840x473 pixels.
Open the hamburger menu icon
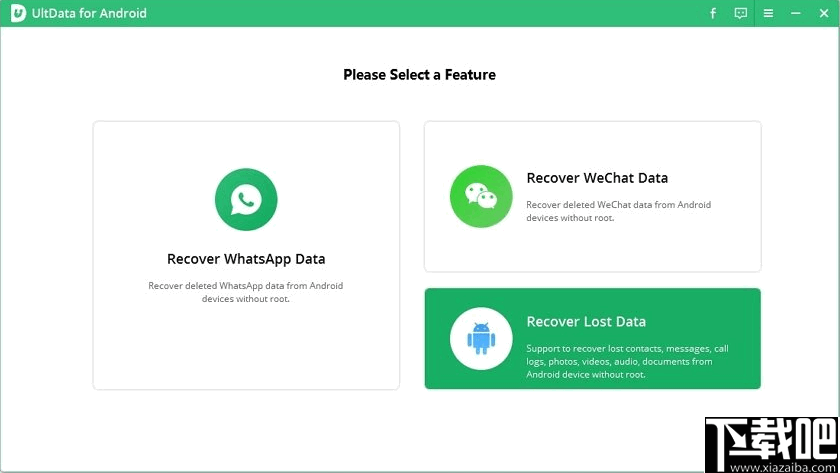click(768, 13)
